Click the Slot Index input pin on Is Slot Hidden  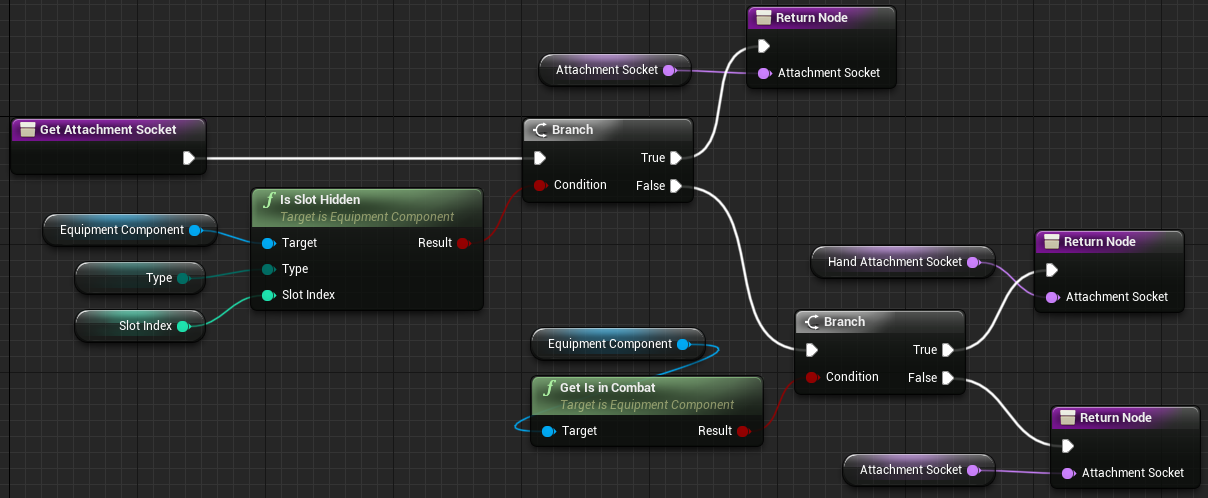click(x=267, y=295)
